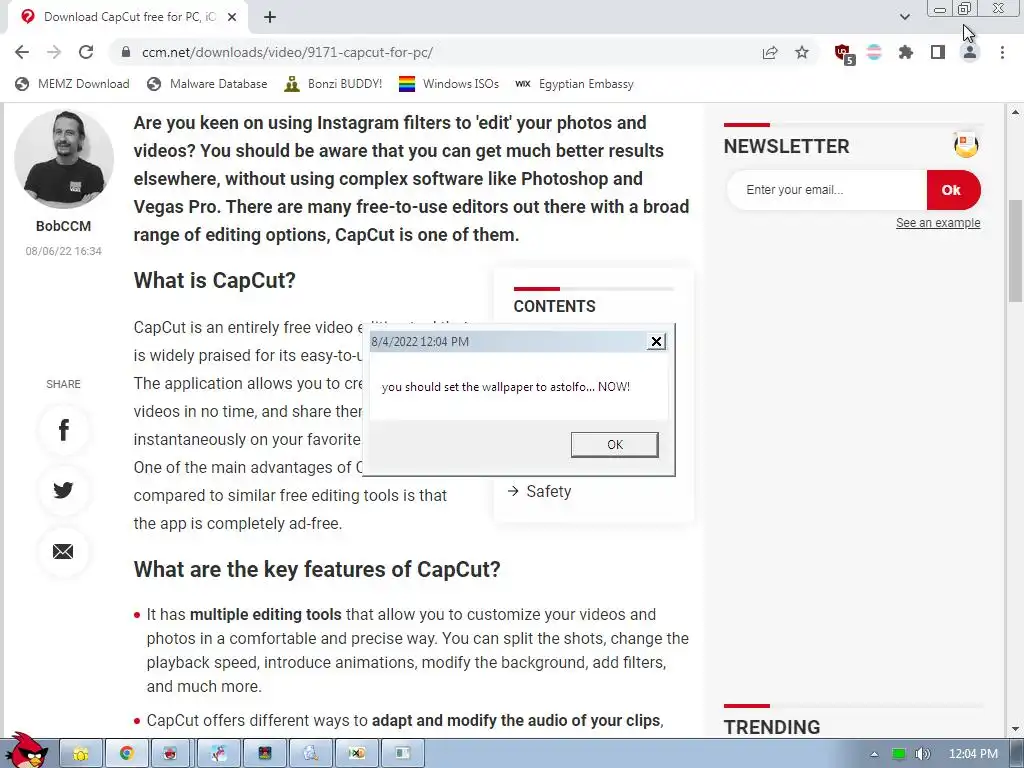This screenshot has height=768, width=1024.
Task: Click the TRENDING section heading
Action: 772,727
